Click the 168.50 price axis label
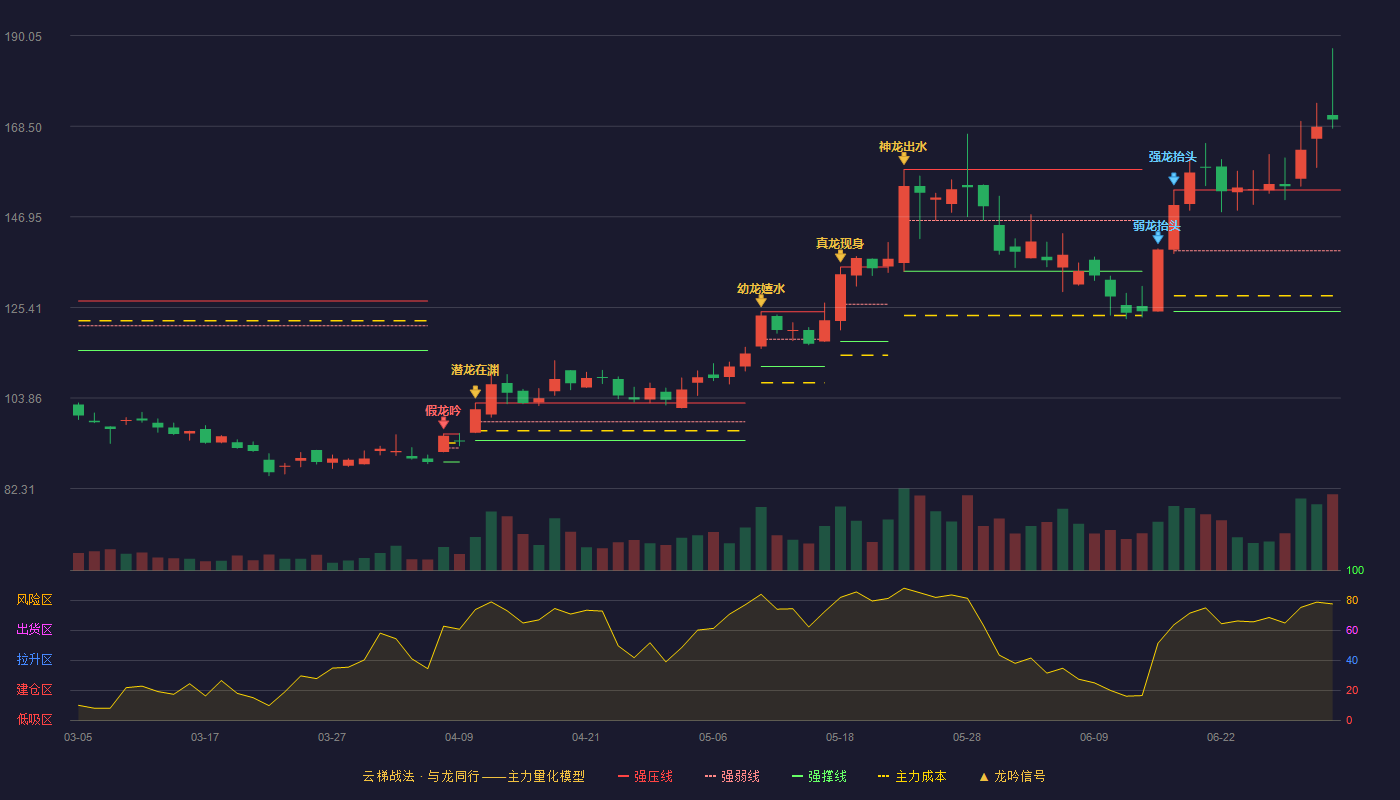This screenshot has height=800, width=1400. tap(23, 127)
